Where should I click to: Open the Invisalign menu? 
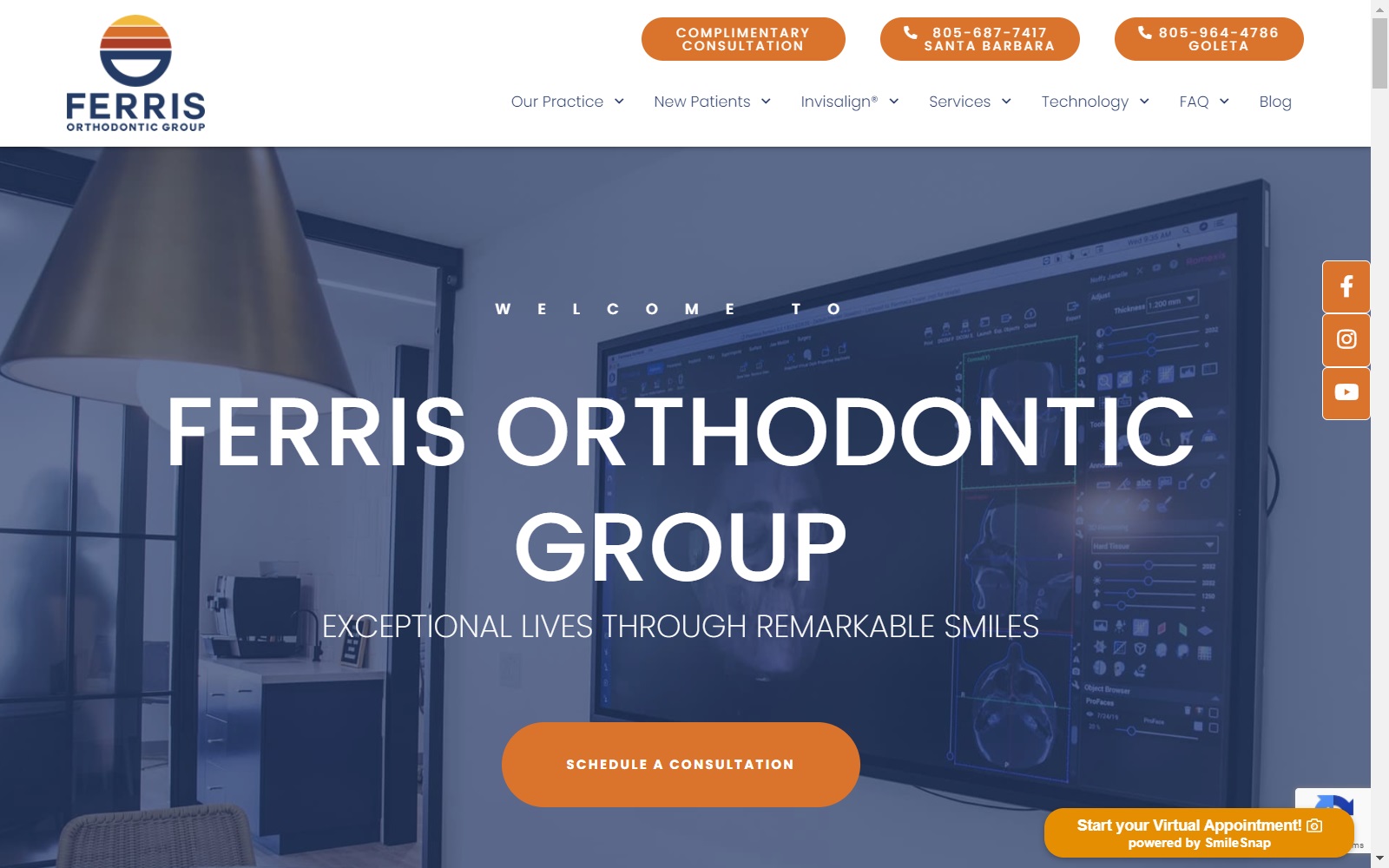tap(839, 102)
